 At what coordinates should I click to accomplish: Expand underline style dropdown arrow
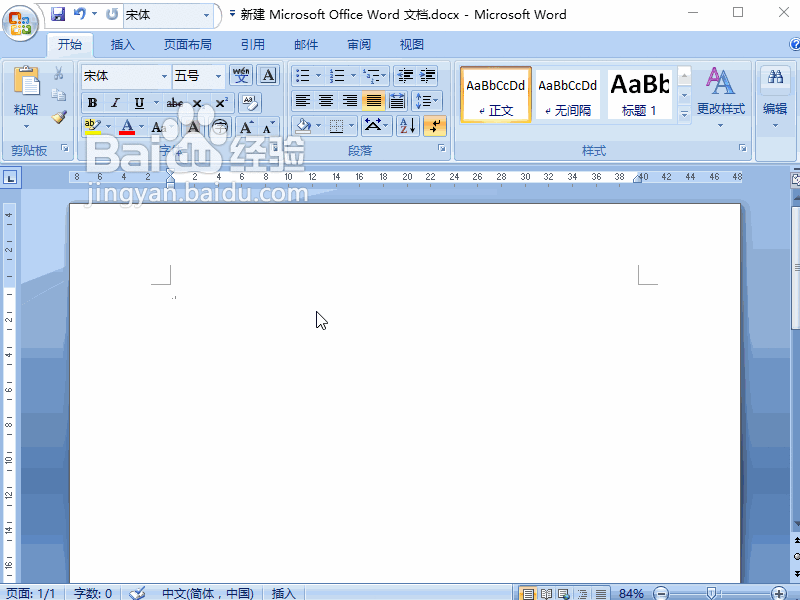(x=156, y=103)
